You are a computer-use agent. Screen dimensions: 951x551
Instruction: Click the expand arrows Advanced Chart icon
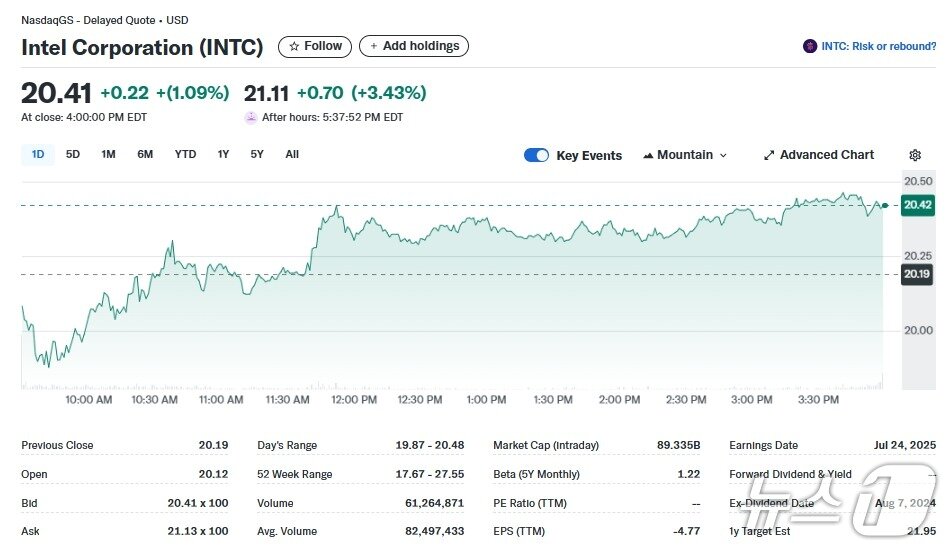click(x=769, y=155)
